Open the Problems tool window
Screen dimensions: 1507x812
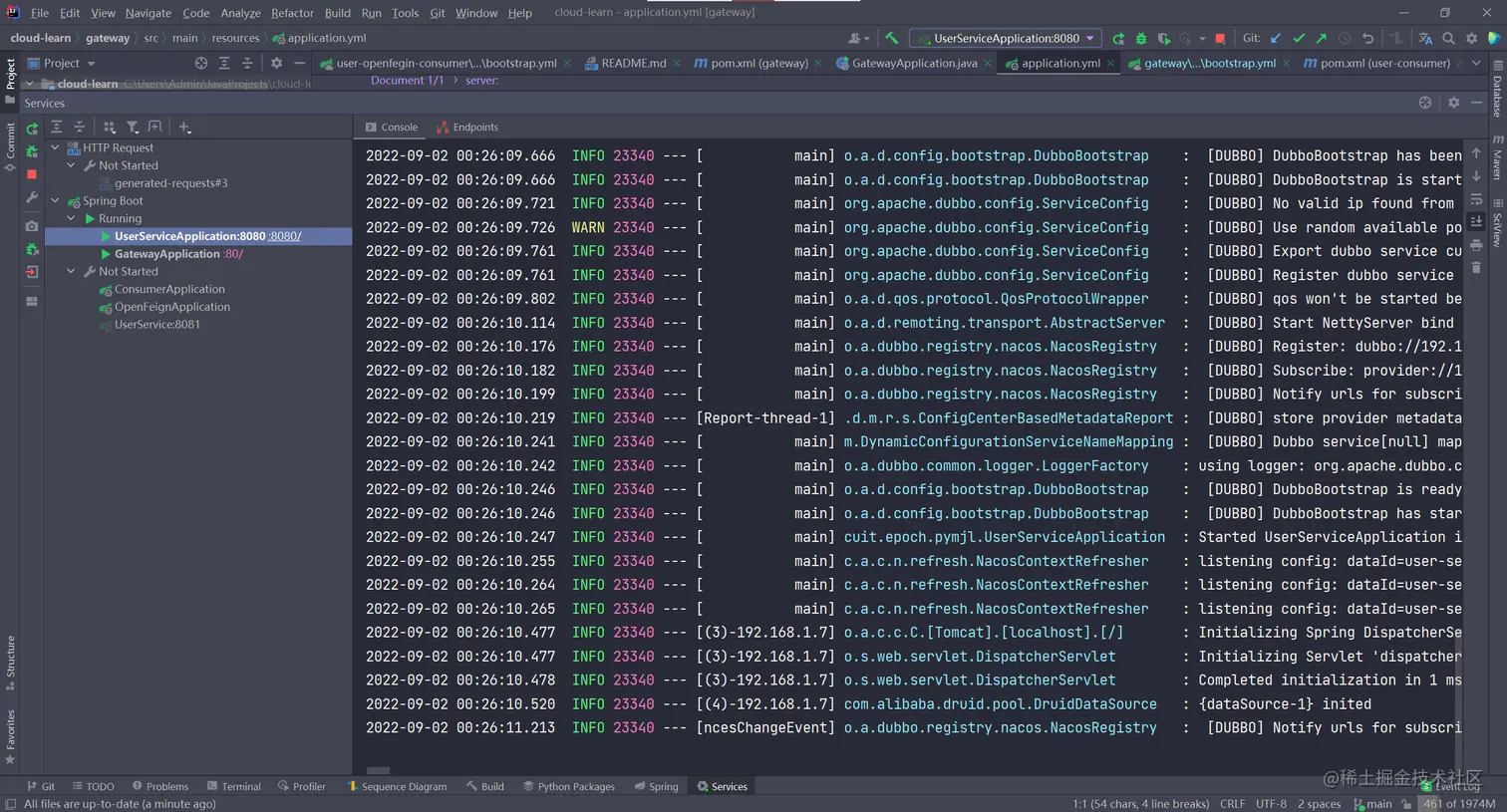pyautogui.click(x=159, y=786)
